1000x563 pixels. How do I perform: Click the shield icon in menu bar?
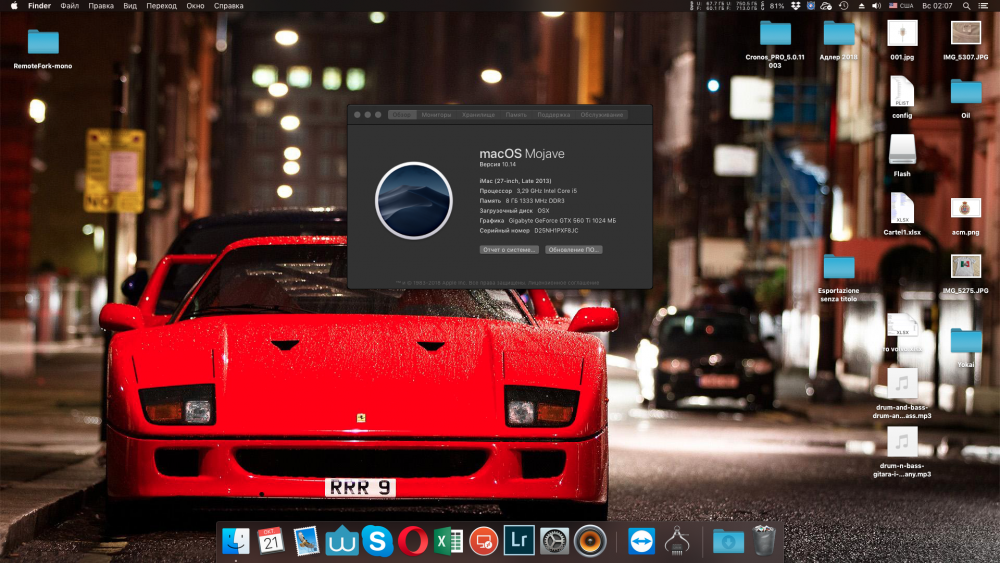(x=811, y=6)
